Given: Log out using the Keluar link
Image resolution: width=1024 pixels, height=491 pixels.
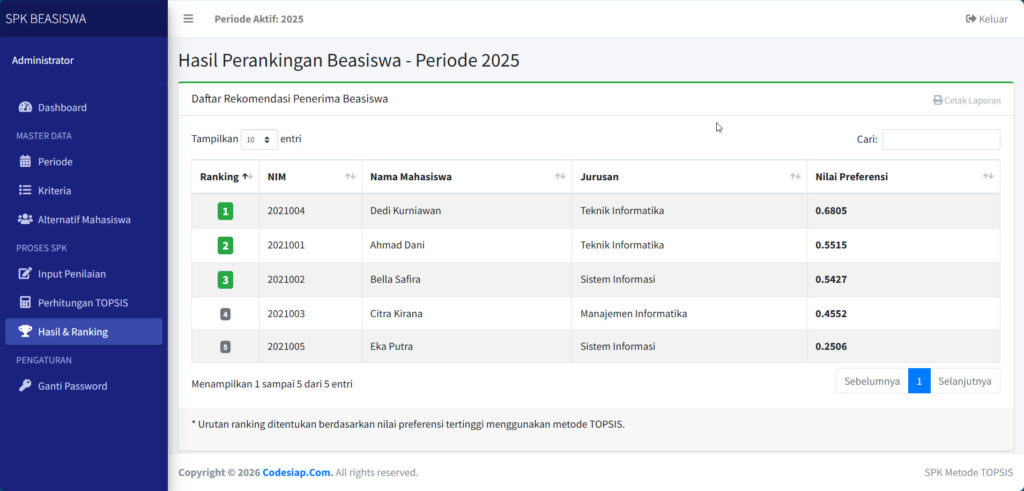Looking at the screenshot, I should click(x=986, y=19).
